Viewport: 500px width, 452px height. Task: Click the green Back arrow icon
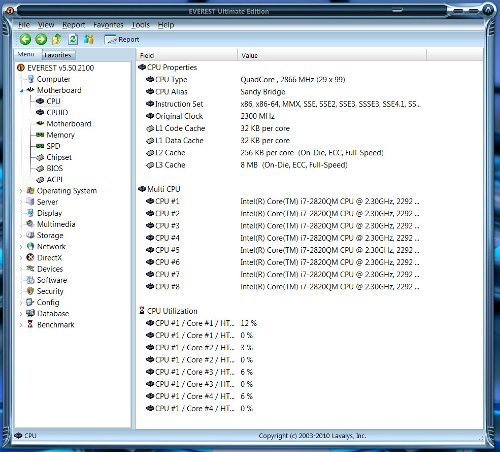25,39
